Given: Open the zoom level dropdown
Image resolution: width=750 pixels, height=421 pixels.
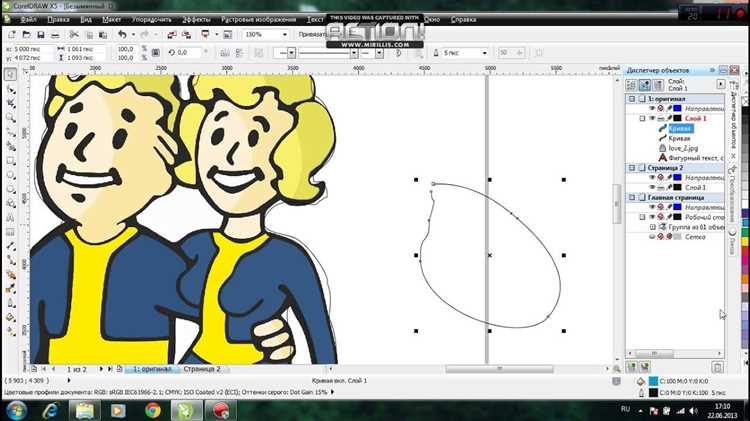Looking at the screenshot, I should (285, 35).
